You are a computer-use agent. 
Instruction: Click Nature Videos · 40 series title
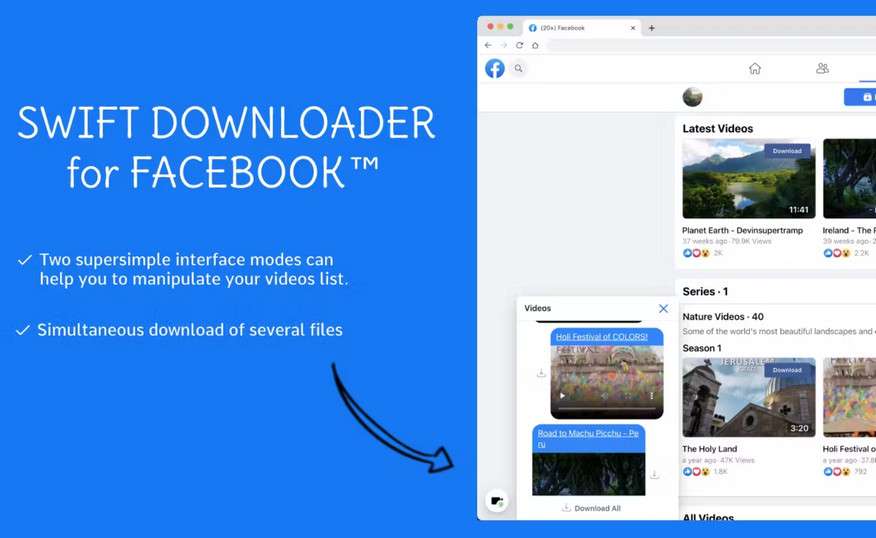723,317
